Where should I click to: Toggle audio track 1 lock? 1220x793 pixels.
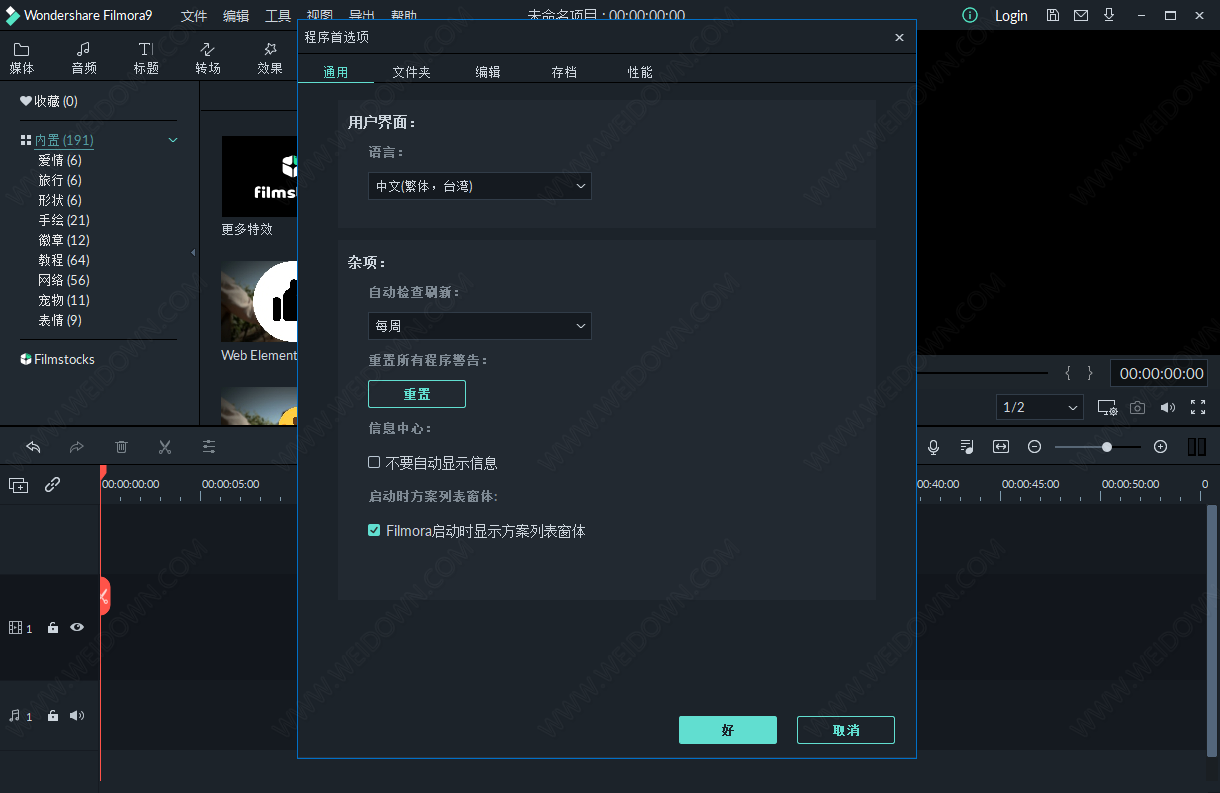[x=53, y=716]
